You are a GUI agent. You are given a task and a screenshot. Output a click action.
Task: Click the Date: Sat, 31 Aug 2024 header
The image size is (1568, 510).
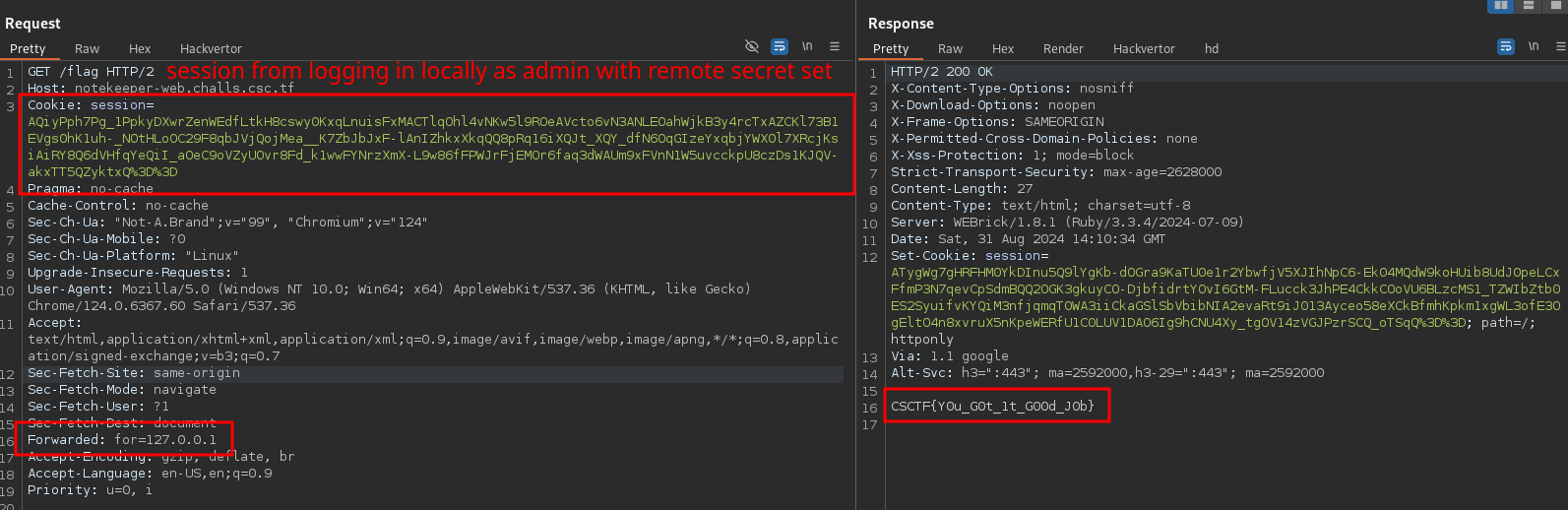1028,239
